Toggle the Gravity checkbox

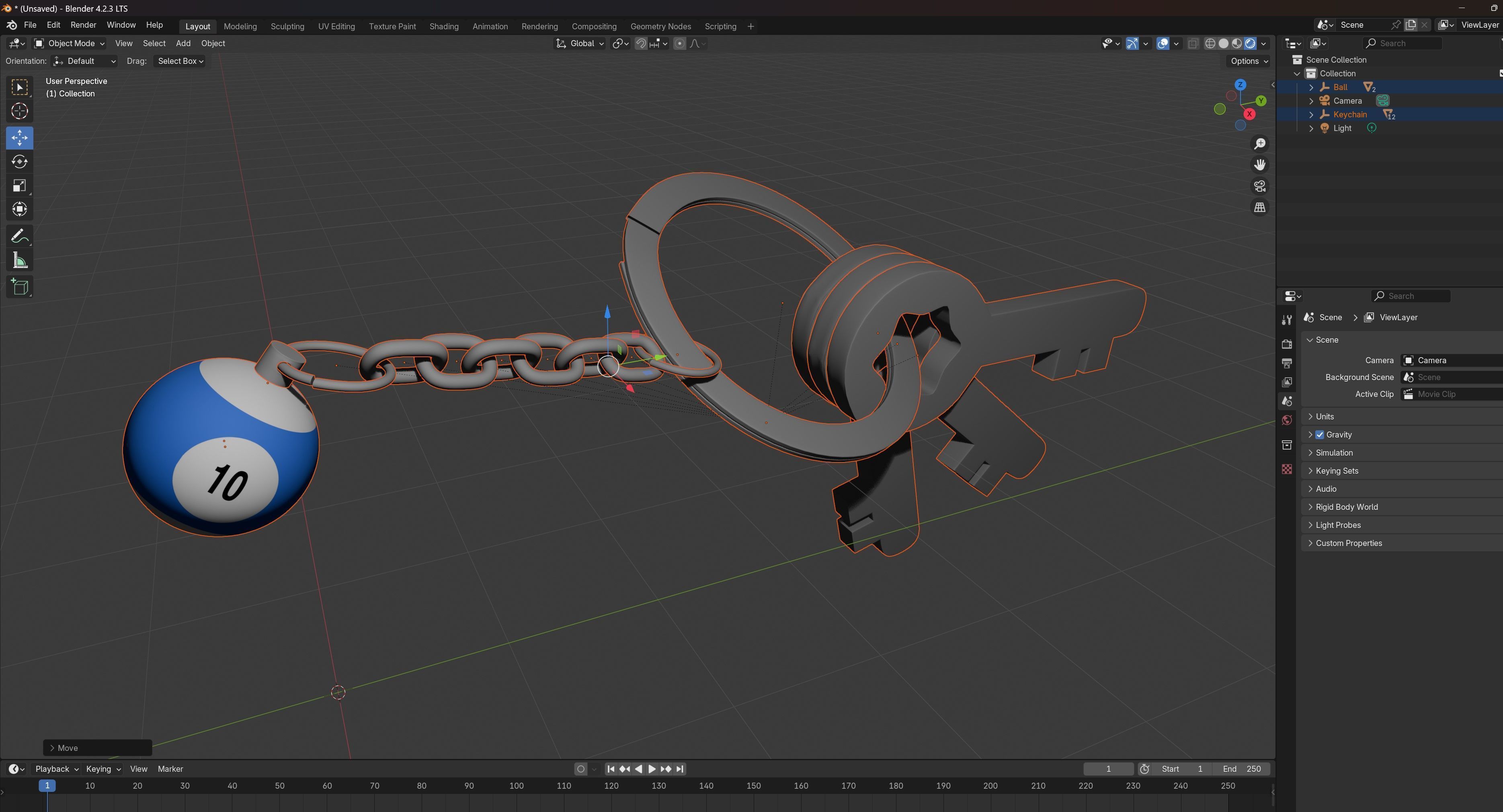[x=1320, y=435]
